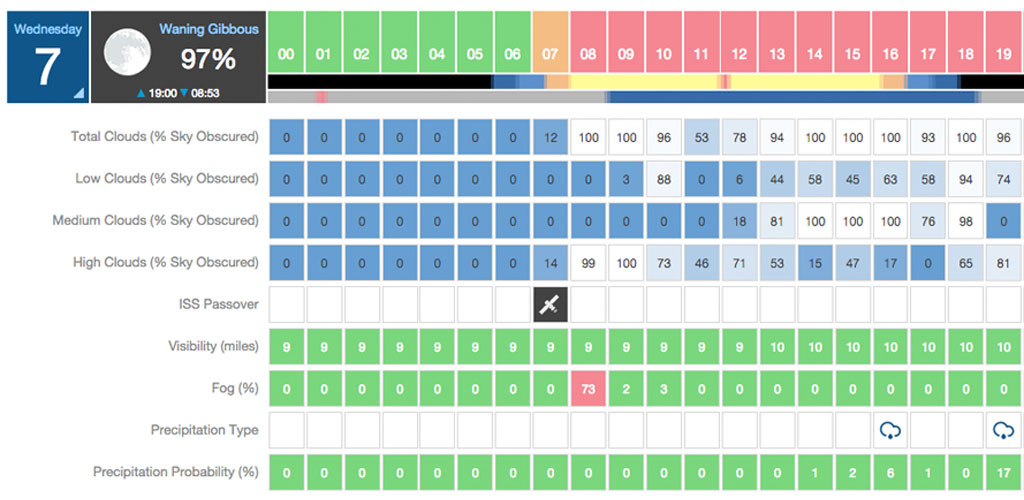Click the Total Clouds value 53 cell

pyautogui.click(x=701, y=137)
